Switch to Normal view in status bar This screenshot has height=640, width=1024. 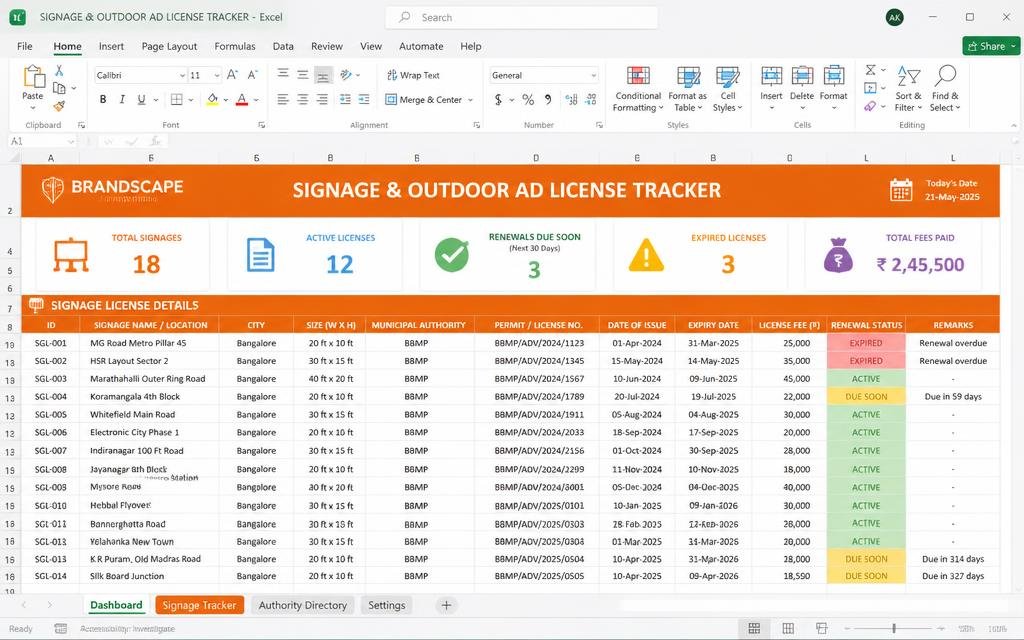(754, 628)
